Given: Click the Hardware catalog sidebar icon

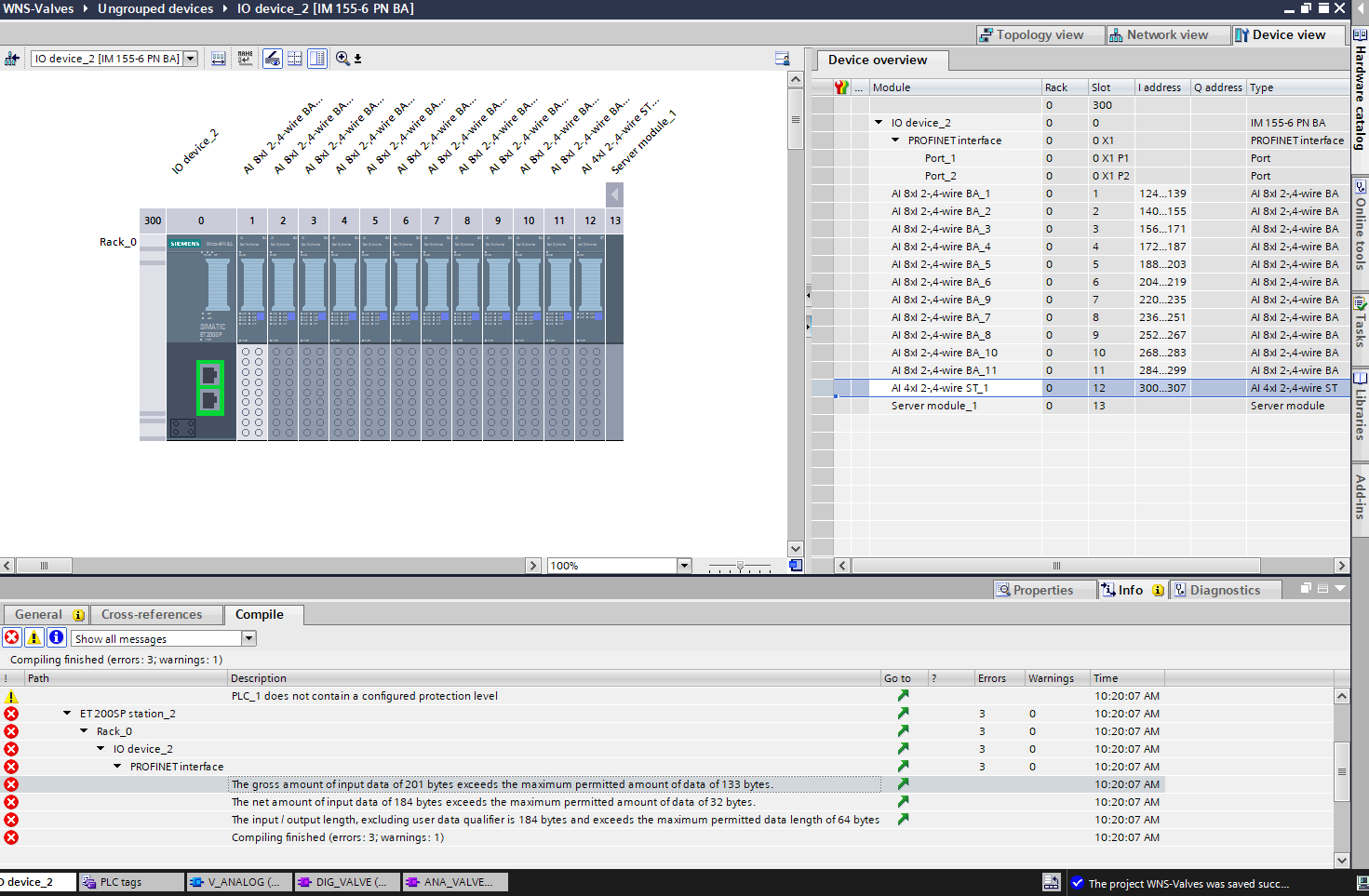Looking at the screenshot, I should pyautogui.click(x=1360, y=34).
